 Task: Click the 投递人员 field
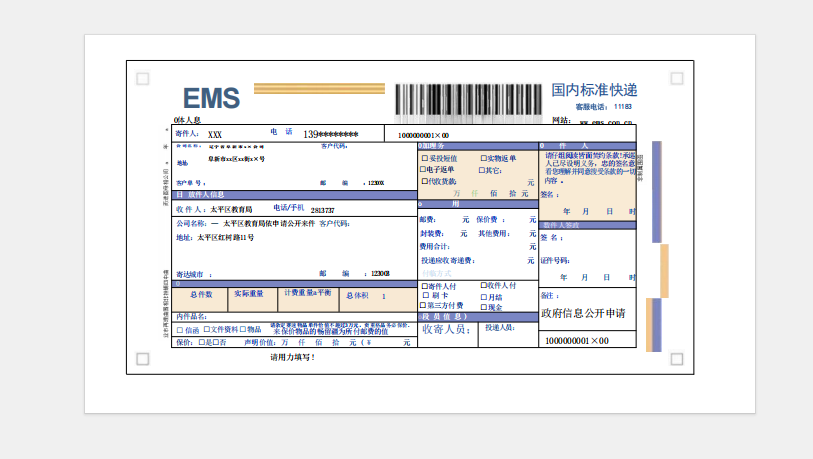(508, 335)
